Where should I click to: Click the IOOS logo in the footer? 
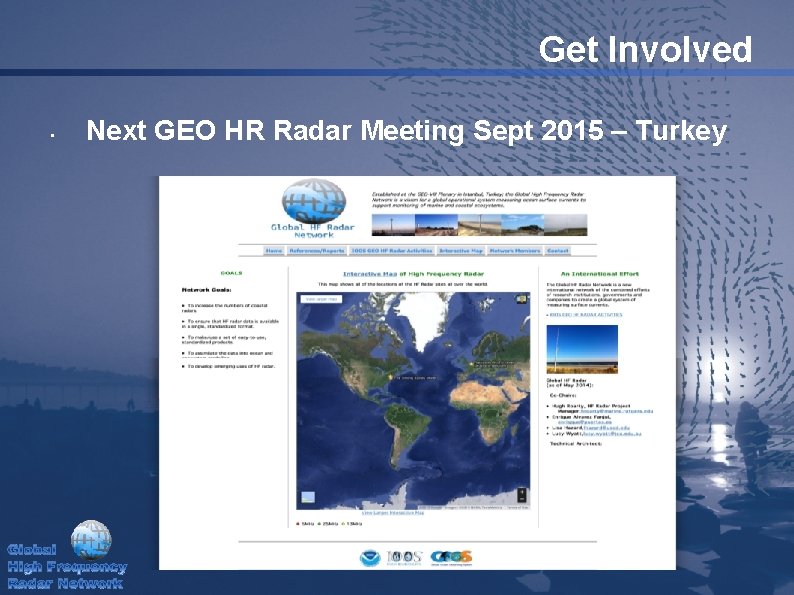(x=404, y=558)
